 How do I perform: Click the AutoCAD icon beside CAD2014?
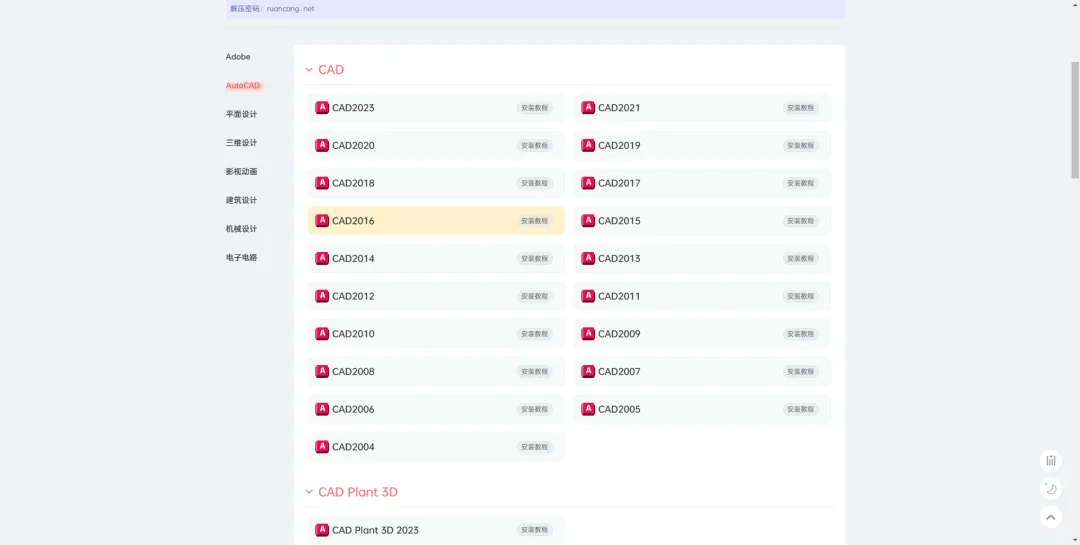(x=322, y=258)
